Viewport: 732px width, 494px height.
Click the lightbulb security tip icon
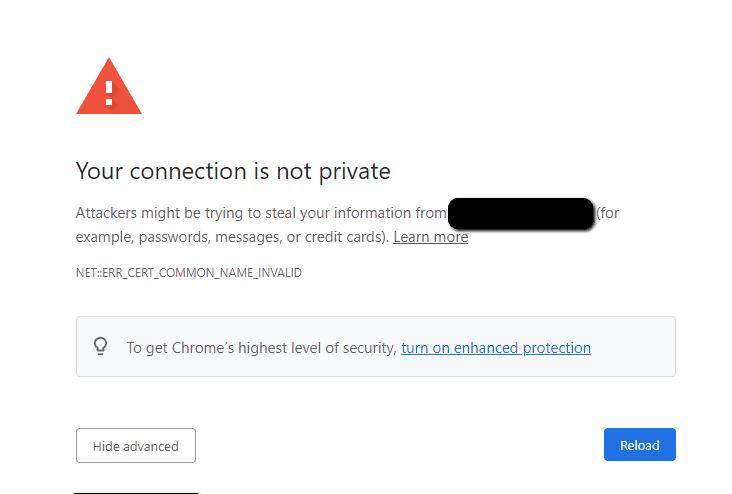[x=100, y=346]
